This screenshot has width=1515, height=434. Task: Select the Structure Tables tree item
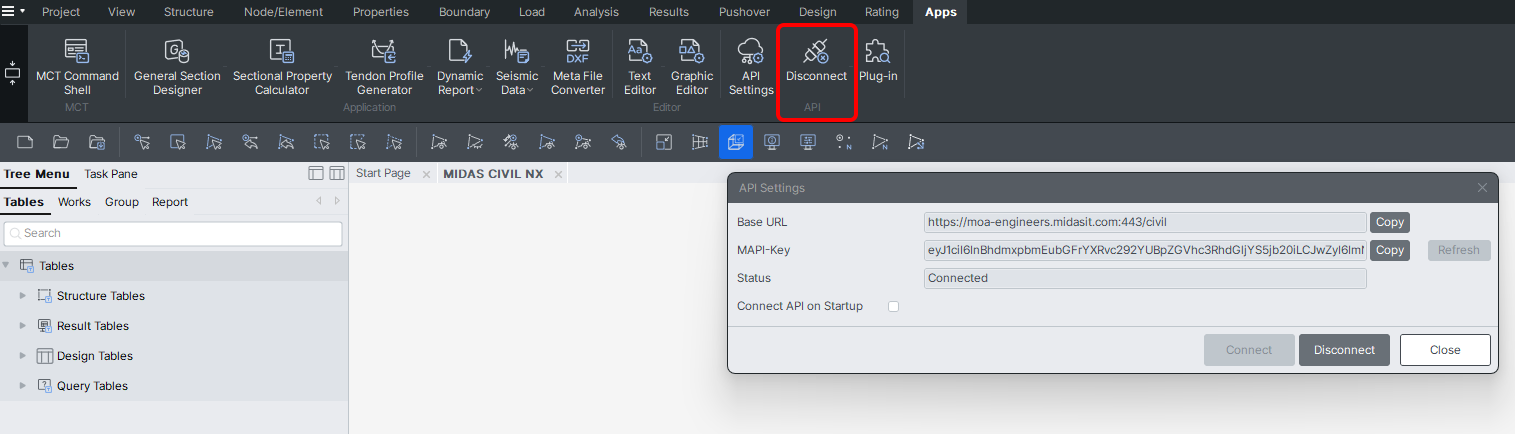pos(100,296)
